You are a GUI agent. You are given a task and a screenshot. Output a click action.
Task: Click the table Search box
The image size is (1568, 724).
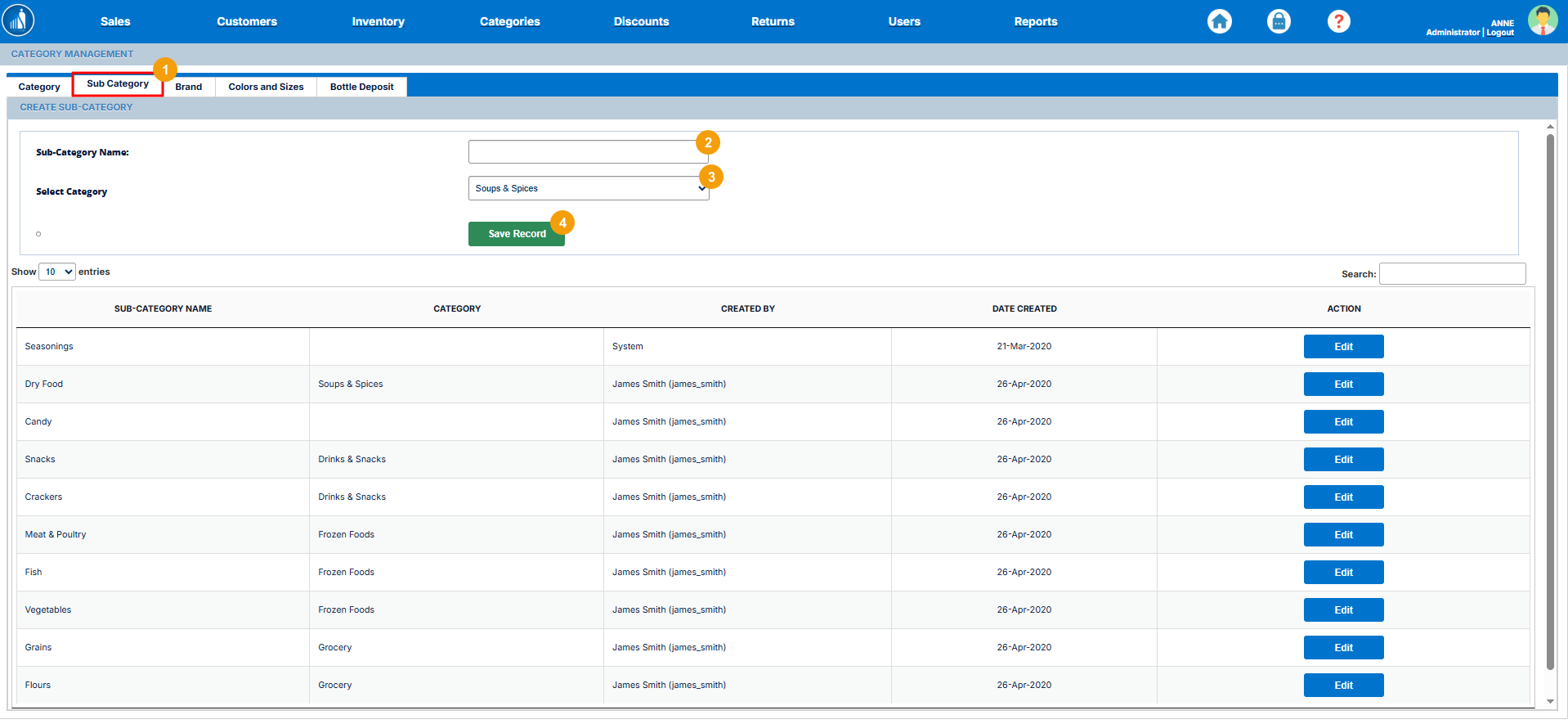(x=1452, y=274)
